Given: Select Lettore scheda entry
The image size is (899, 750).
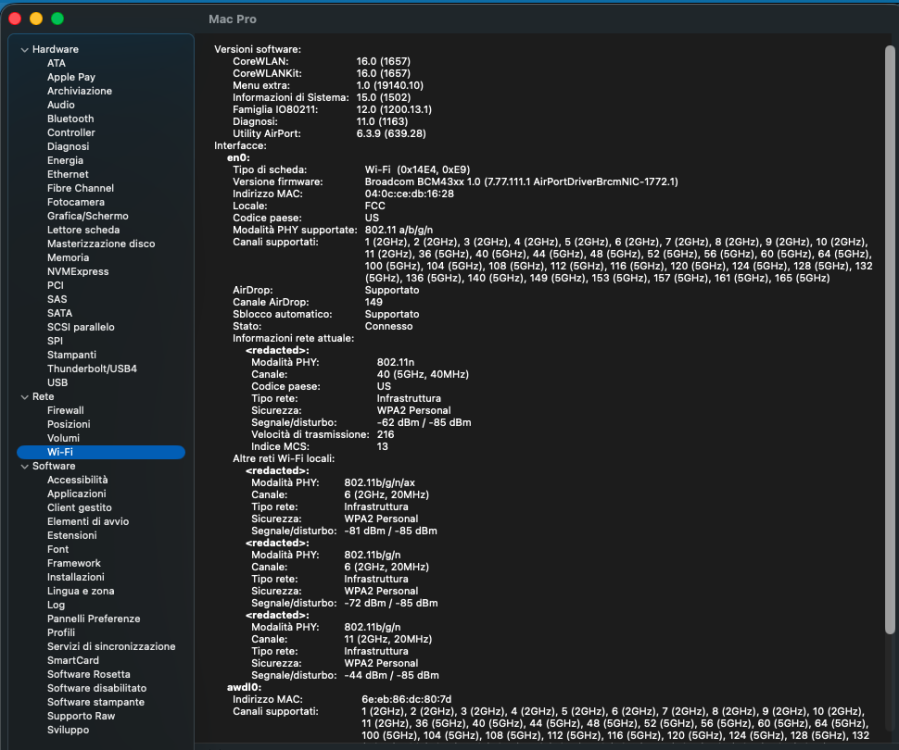Looking at the screenshot, I should point(83,230).
